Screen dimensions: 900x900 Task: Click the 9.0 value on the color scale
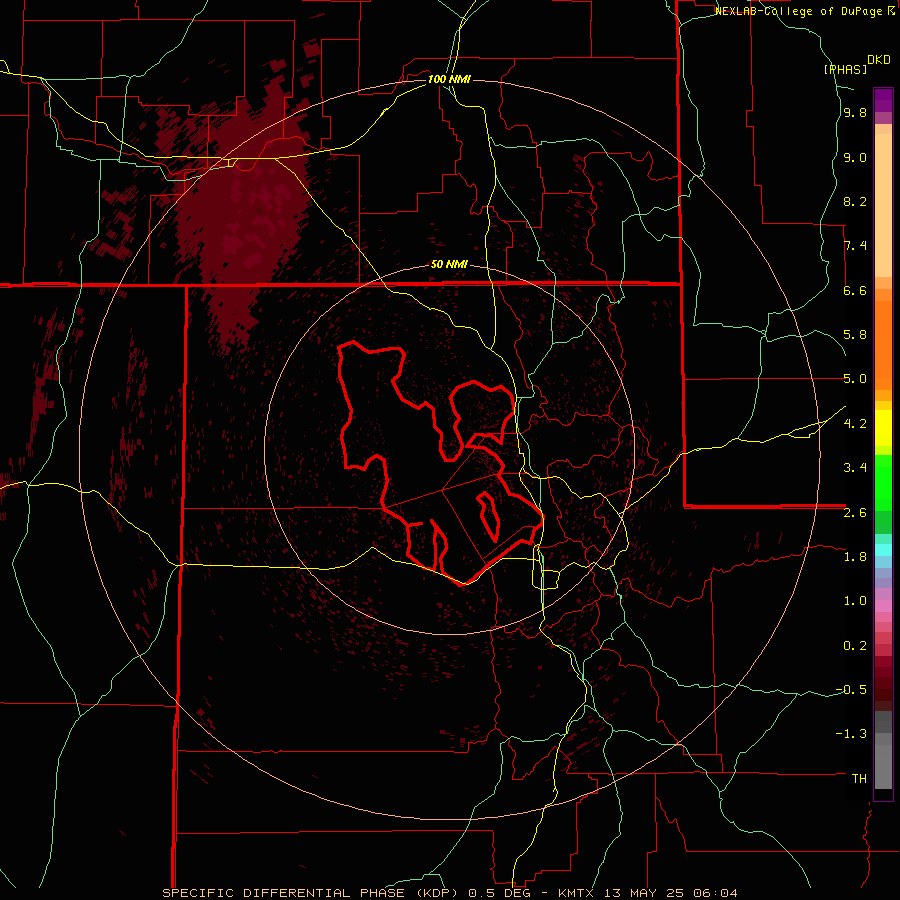pos(855,157)
